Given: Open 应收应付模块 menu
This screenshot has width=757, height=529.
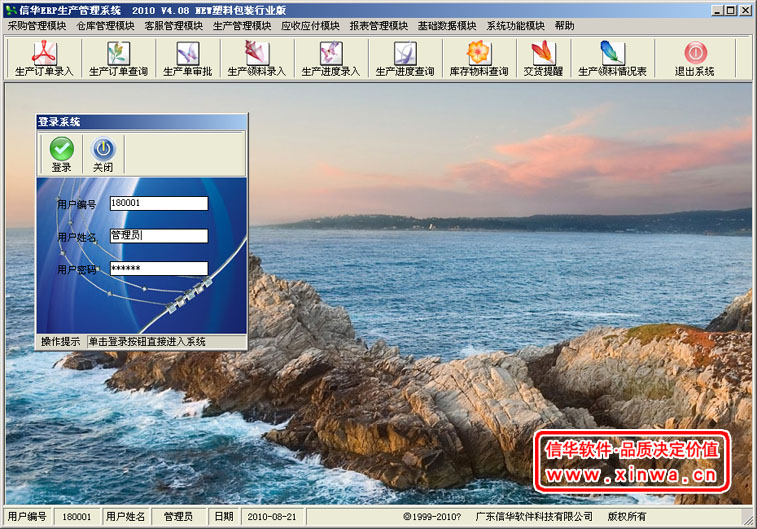Looking at the screenshot, I should coord(310,26).
